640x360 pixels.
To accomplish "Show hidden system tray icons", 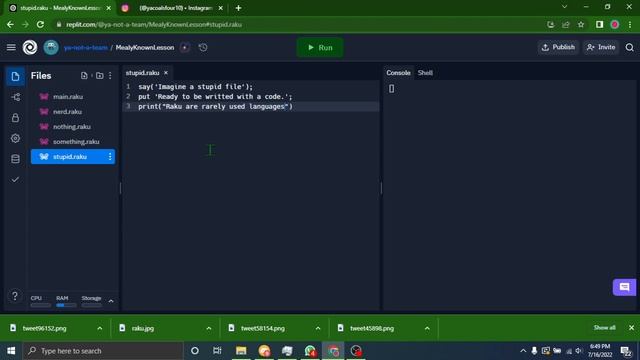I will [x=523, y=351].
